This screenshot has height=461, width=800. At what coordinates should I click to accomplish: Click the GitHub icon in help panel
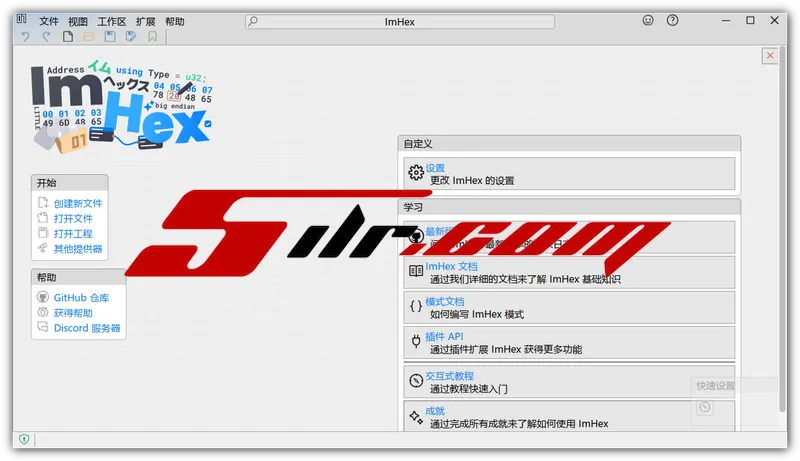pyautogui.click(x=43, y=297)
